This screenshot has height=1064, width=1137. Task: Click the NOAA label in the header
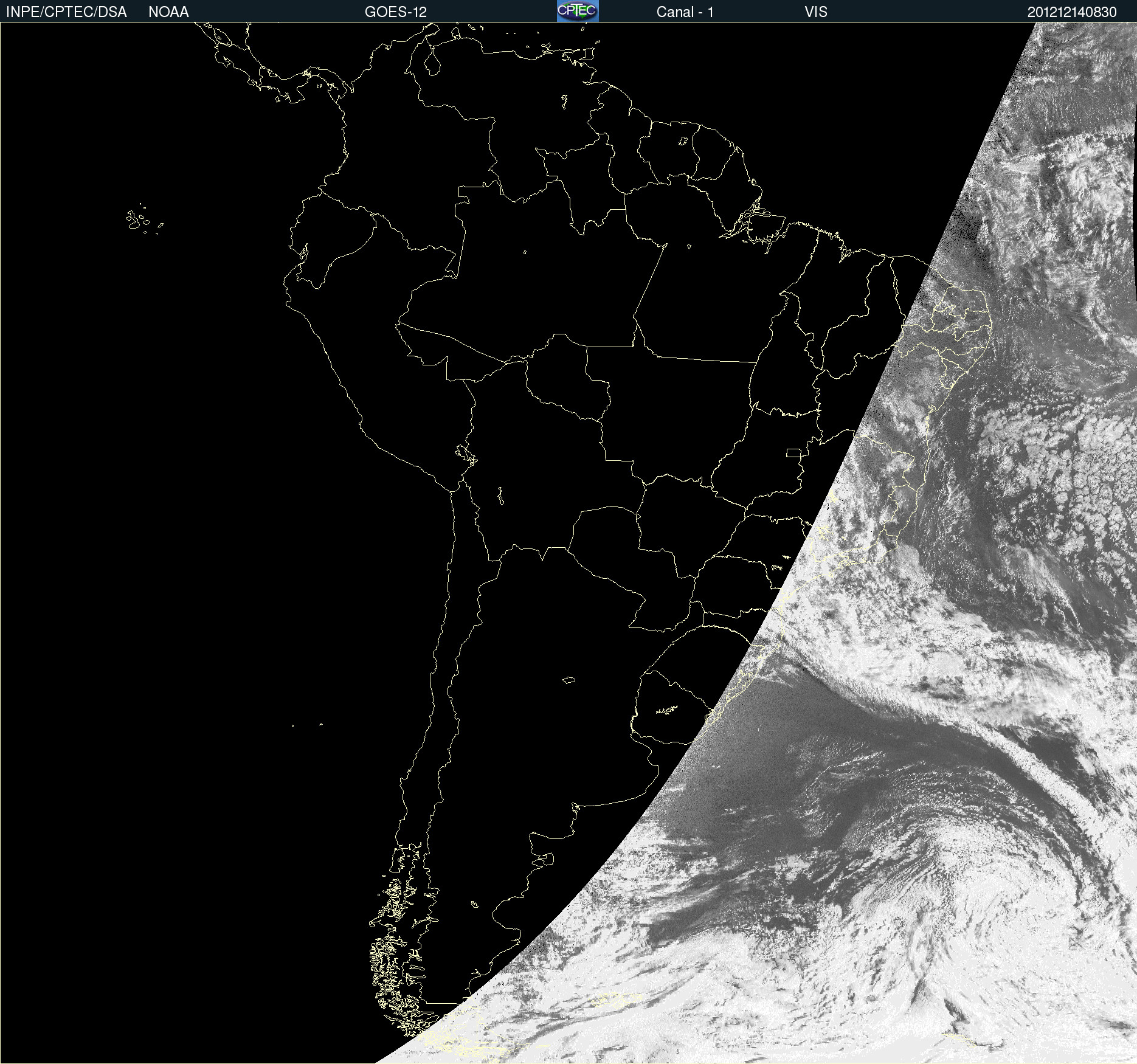click(x=168, y=12)
